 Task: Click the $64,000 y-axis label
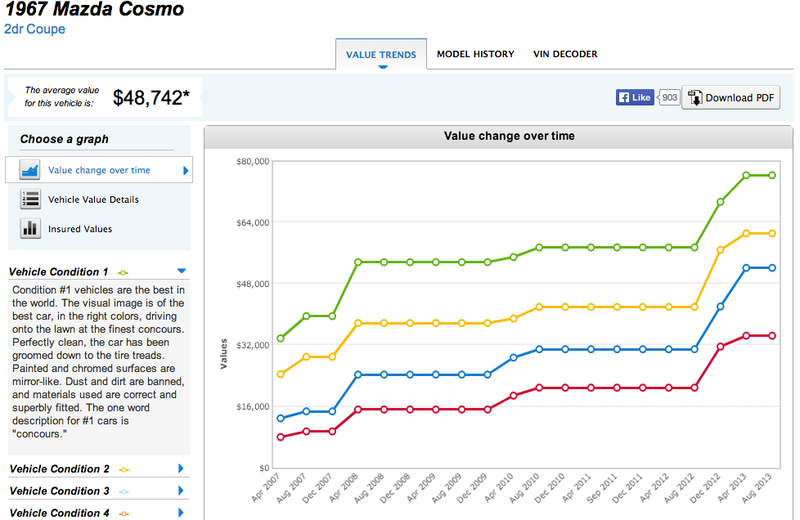tap(253, 222)
